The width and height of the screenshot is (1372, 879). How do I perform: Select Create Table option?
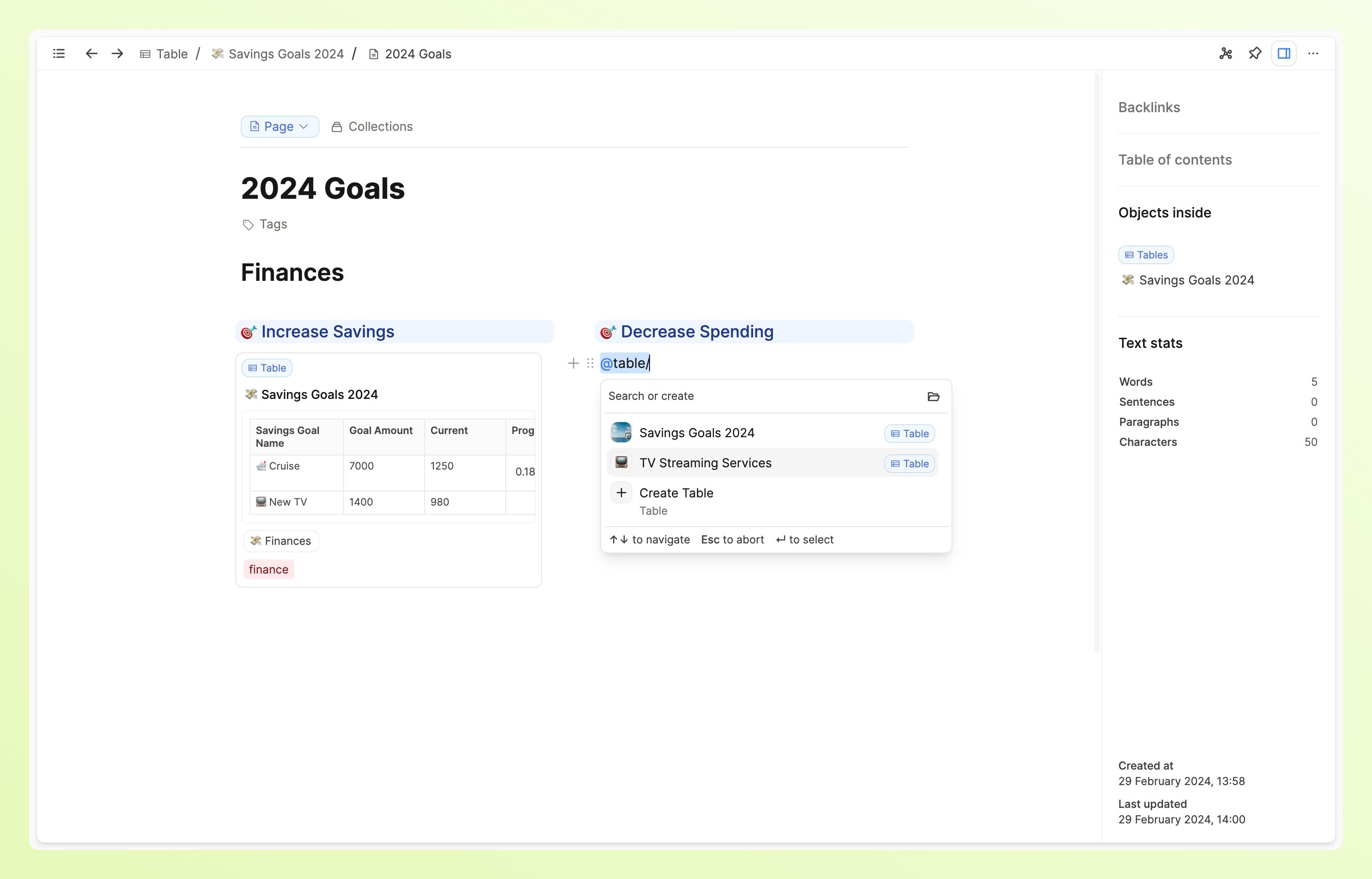pos(676,493)
